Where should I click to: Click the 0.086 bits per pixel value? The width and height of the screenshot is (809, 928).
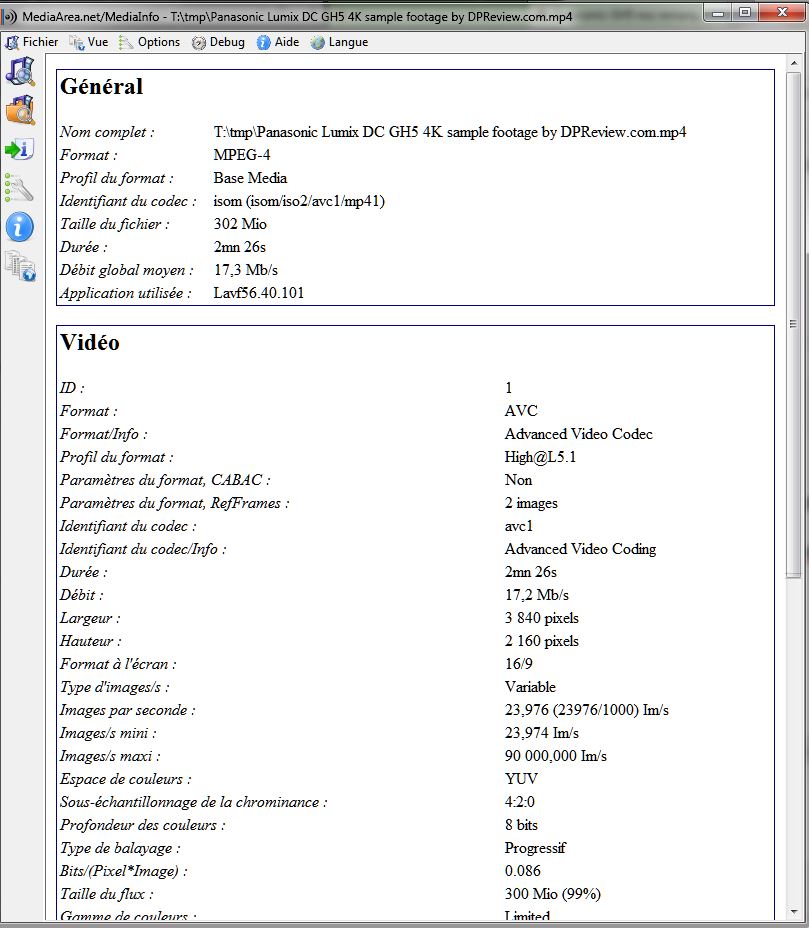522,871
